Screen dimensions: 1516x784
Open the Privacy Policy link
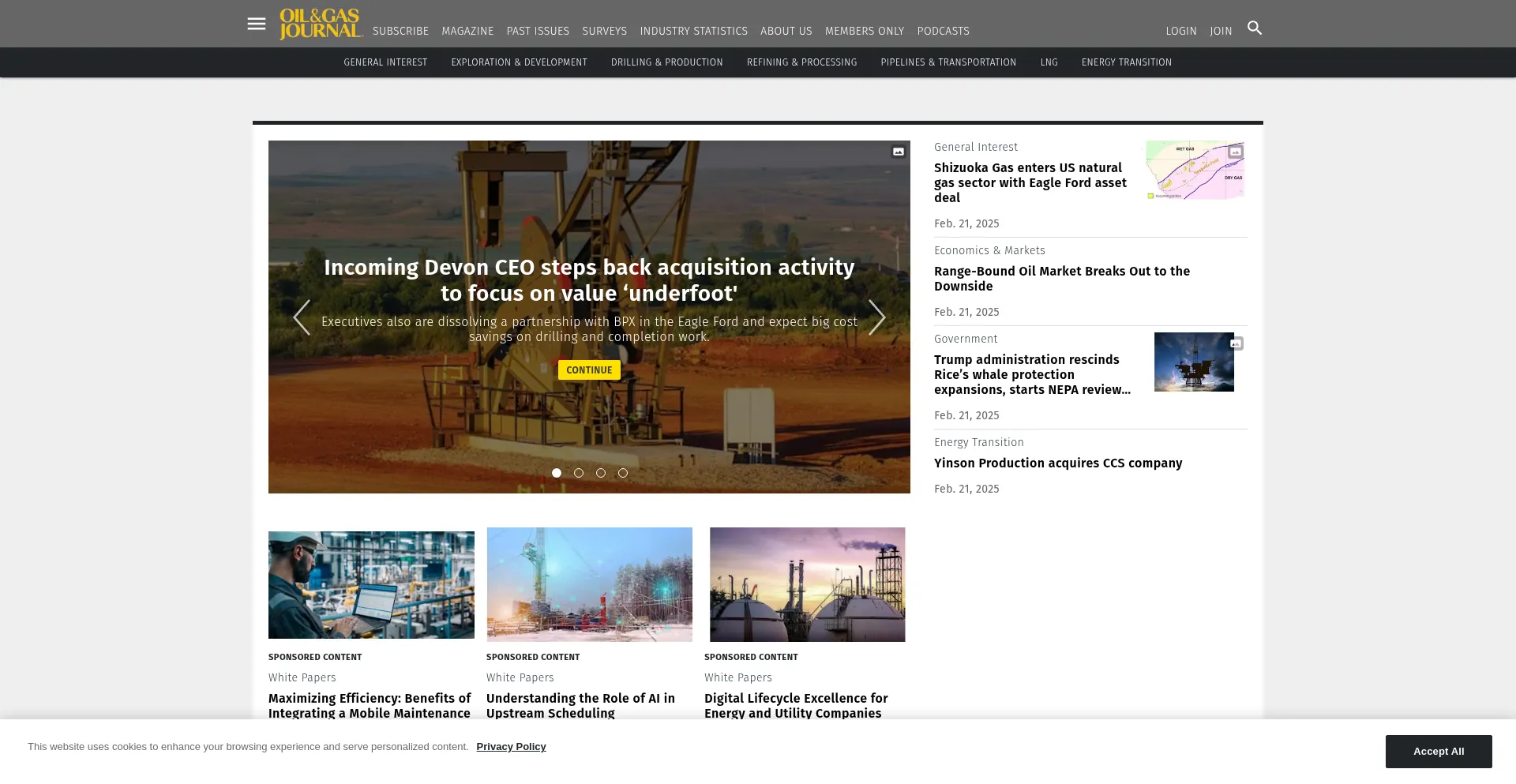coord(511,747)
